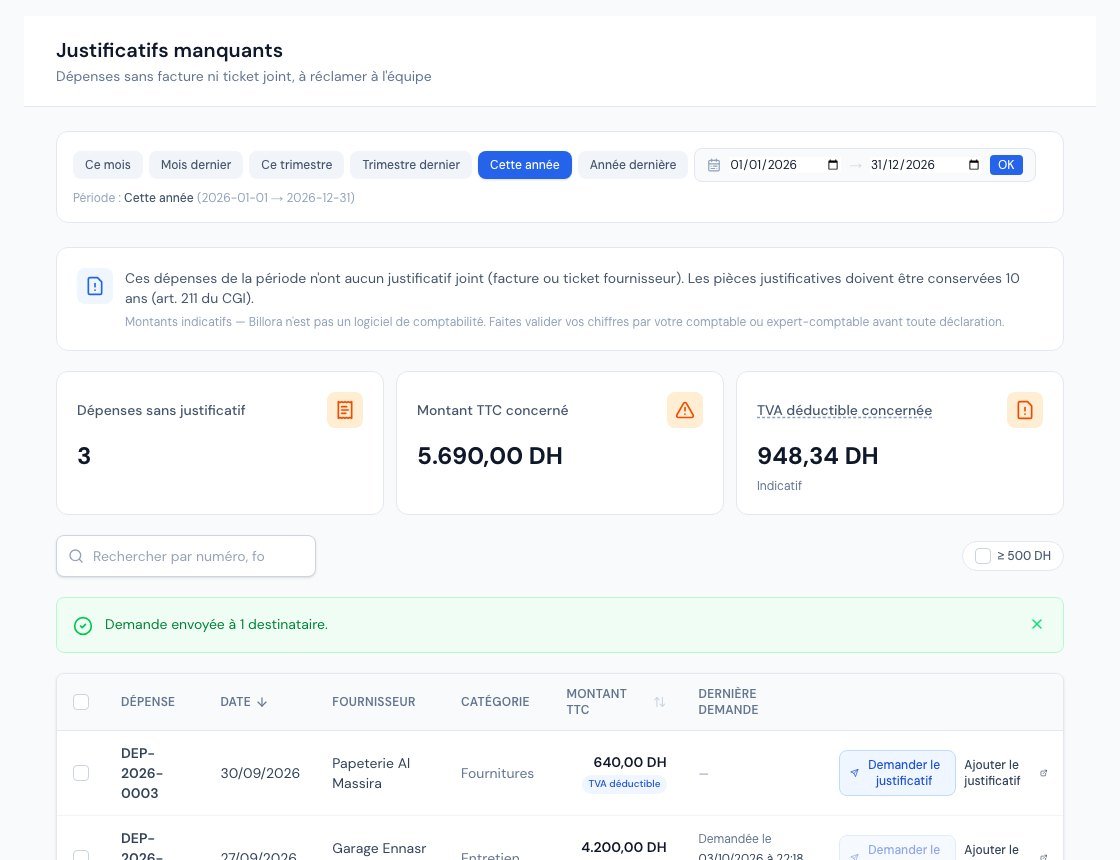Check the select-all checkbox in table header

tap(81, 702)
